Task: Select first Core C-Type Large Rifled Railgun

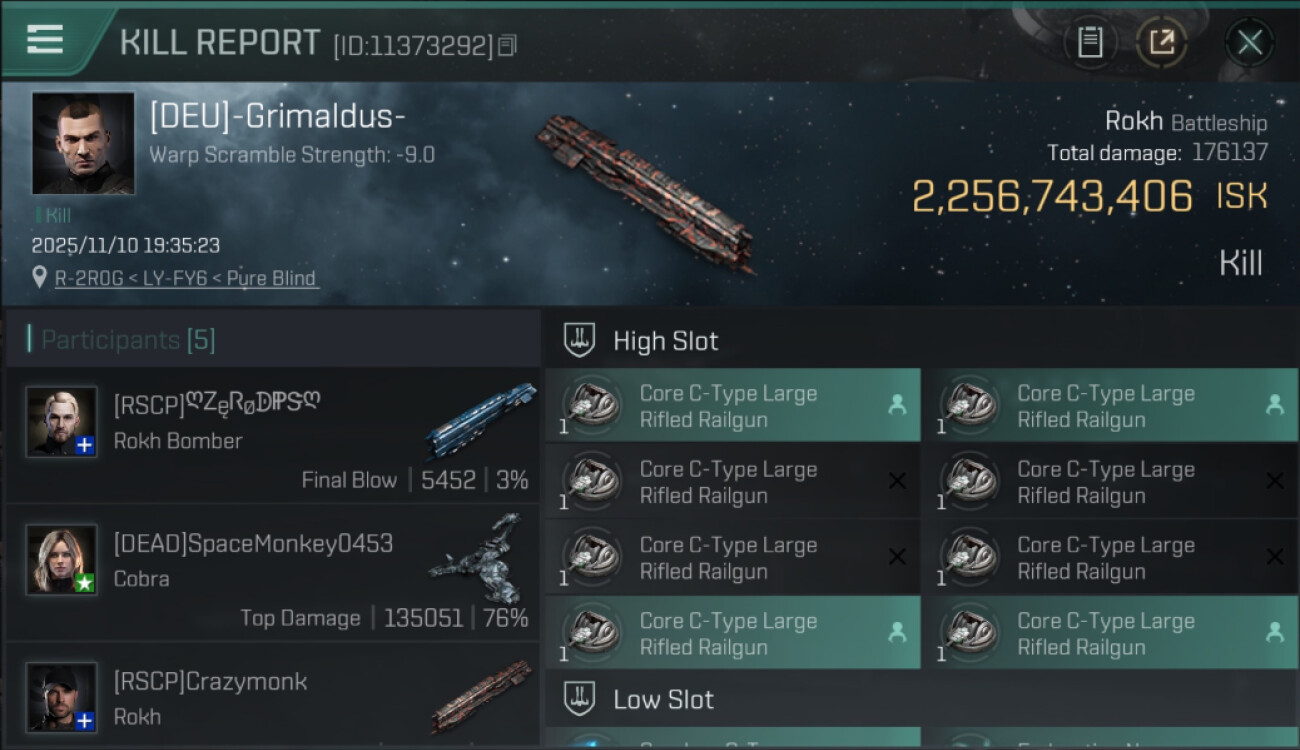Action: click(732, 405)
